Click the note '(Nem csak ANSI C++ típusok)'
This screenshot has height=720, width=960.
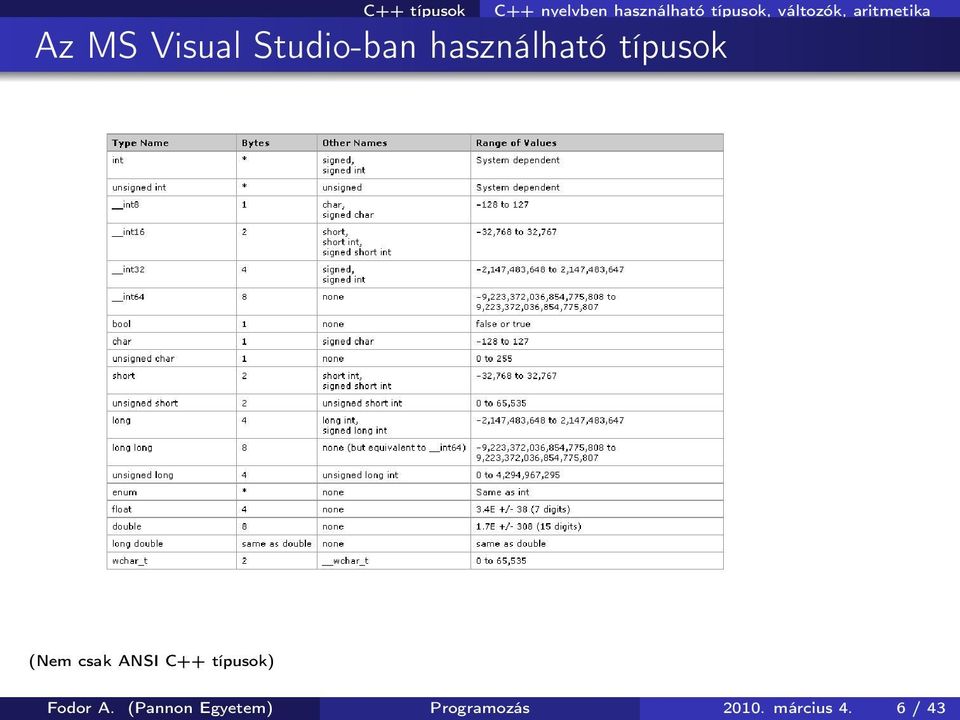[x=151, y=661]
